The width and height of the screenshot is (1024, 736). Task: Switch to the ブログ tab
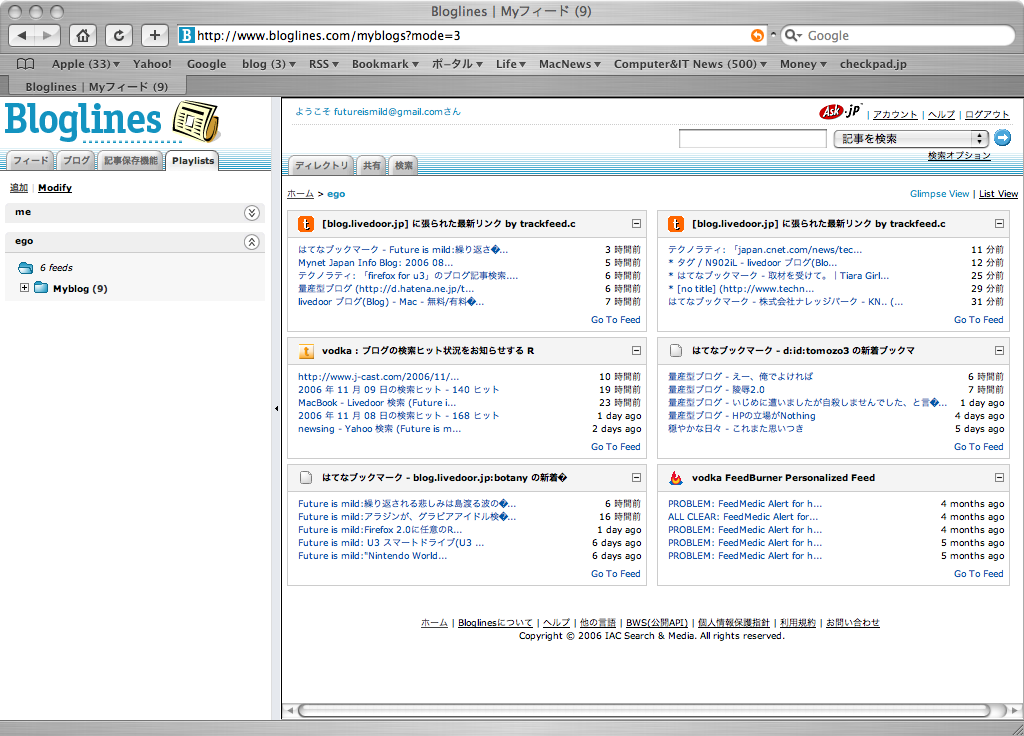coord(76,161)
